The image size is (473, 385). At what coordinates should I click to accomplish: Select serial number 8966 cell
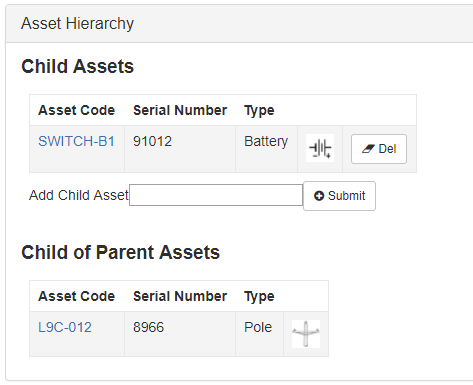click(x=180, y=334)
